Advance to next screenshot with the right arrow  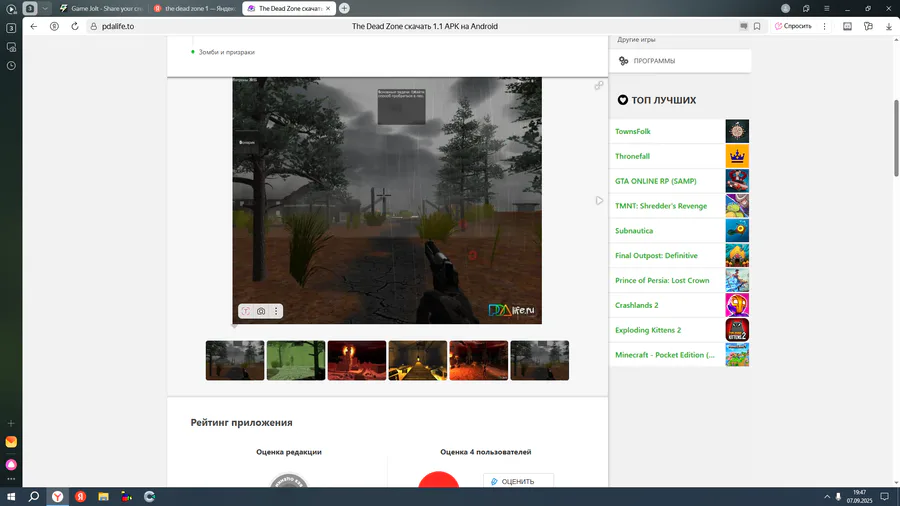pyautogui.click(x=599, y=201)
